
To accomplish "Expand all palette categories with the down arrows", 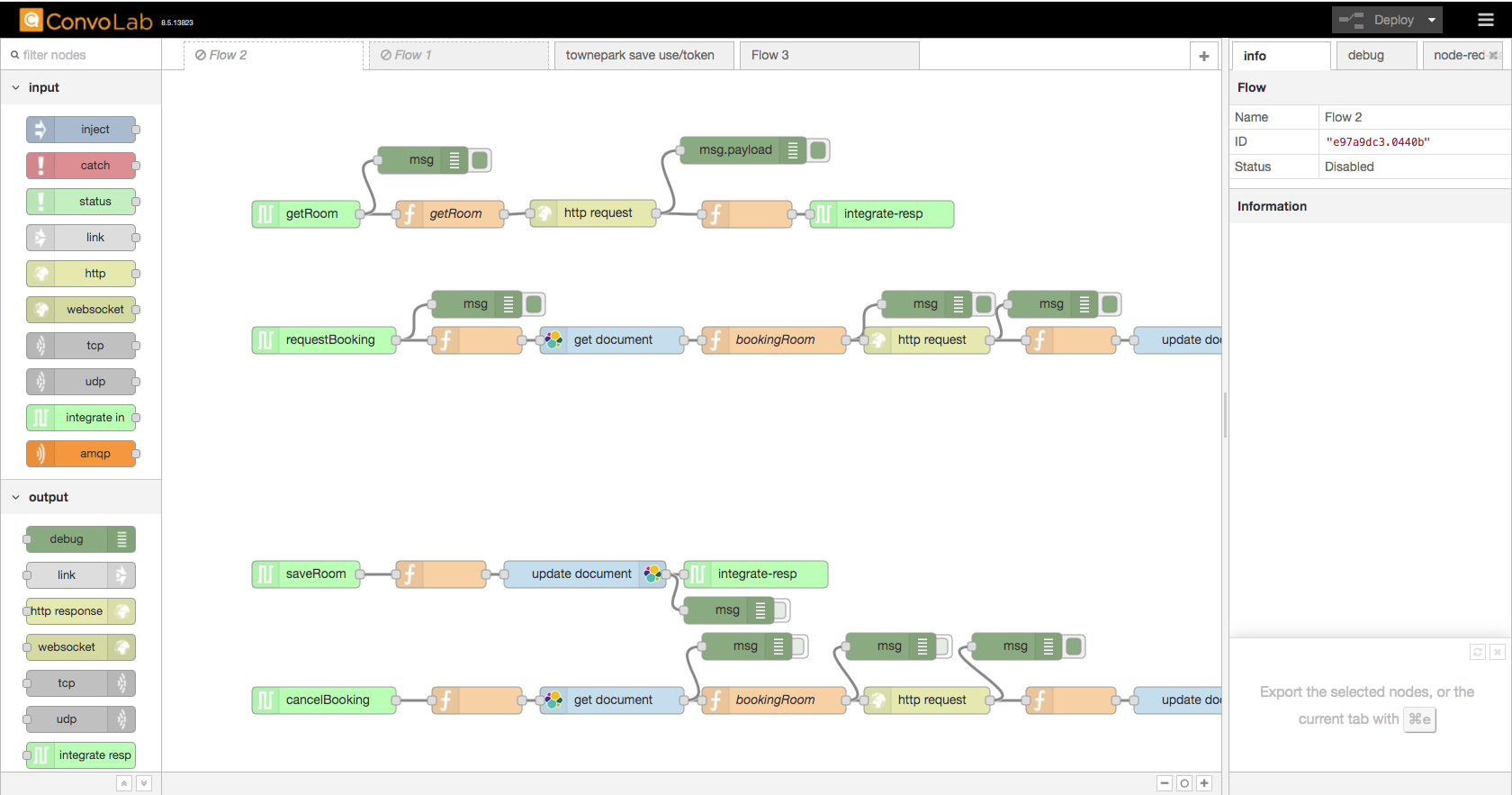I will pos(143,783).
